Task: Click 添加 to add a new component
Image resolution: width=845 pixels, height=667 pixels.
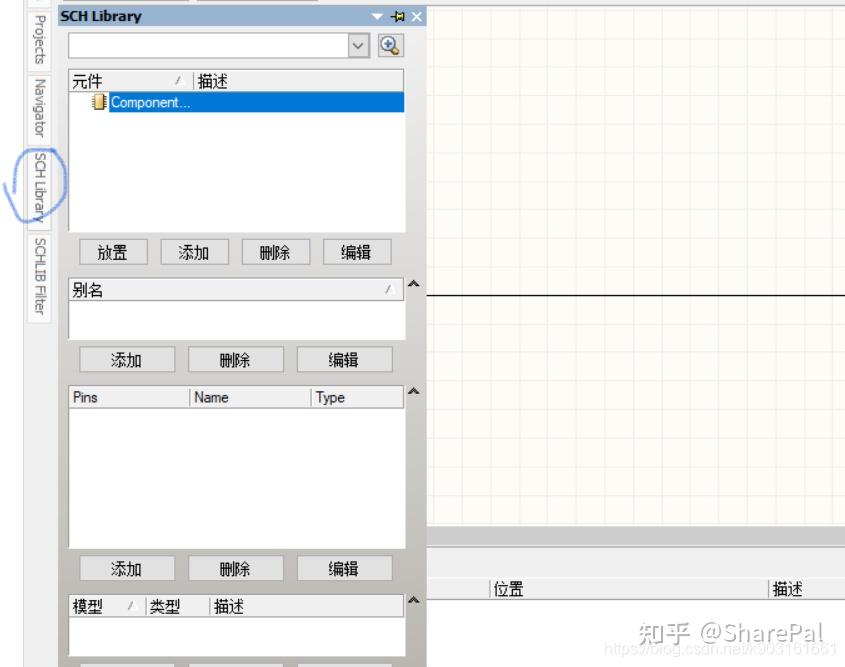Action: click(195, 251)
